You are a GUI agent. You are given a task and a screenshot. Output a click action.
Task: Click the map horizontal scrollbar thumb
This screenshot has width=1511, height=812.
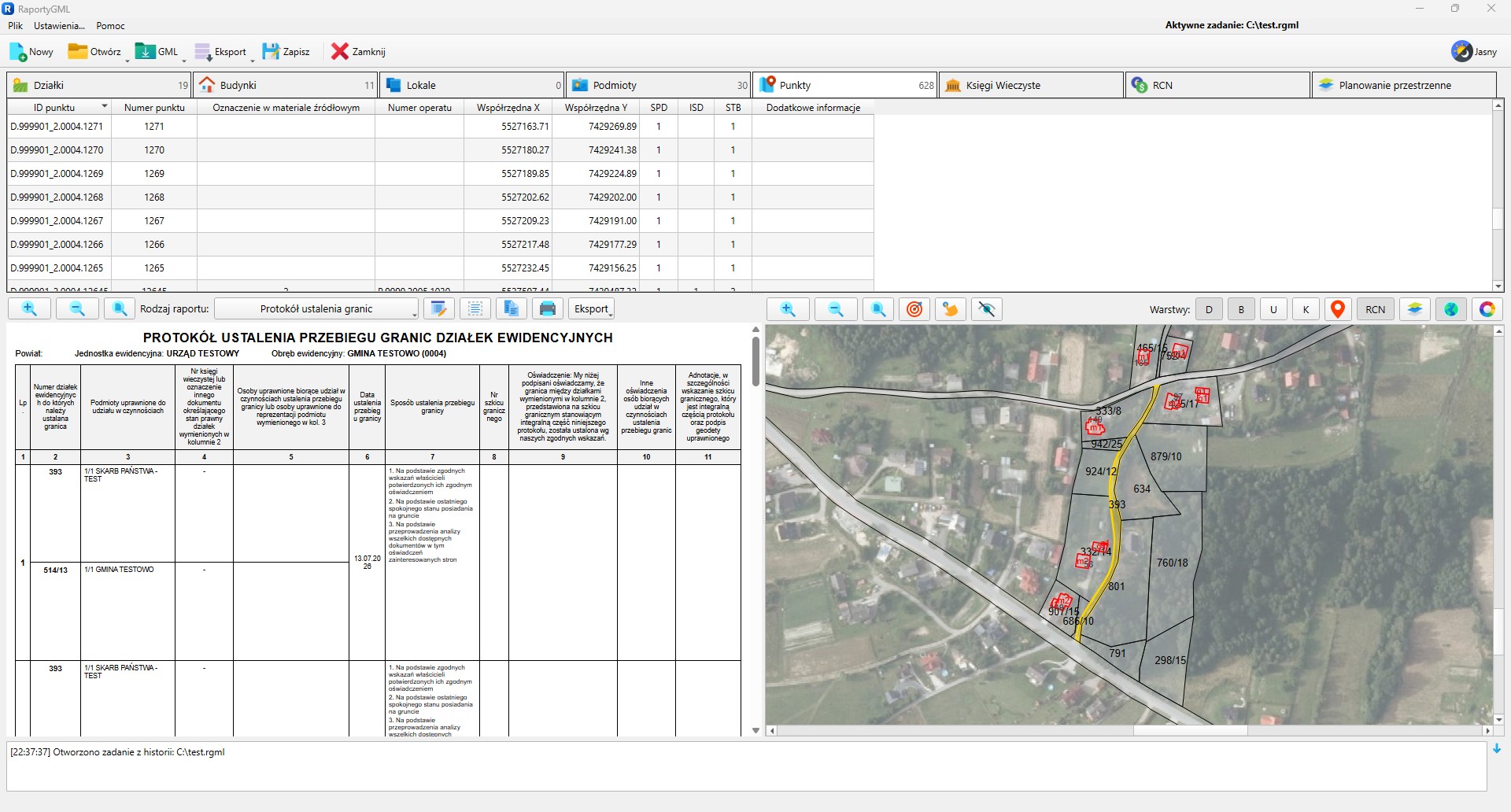click(1190, 731)
